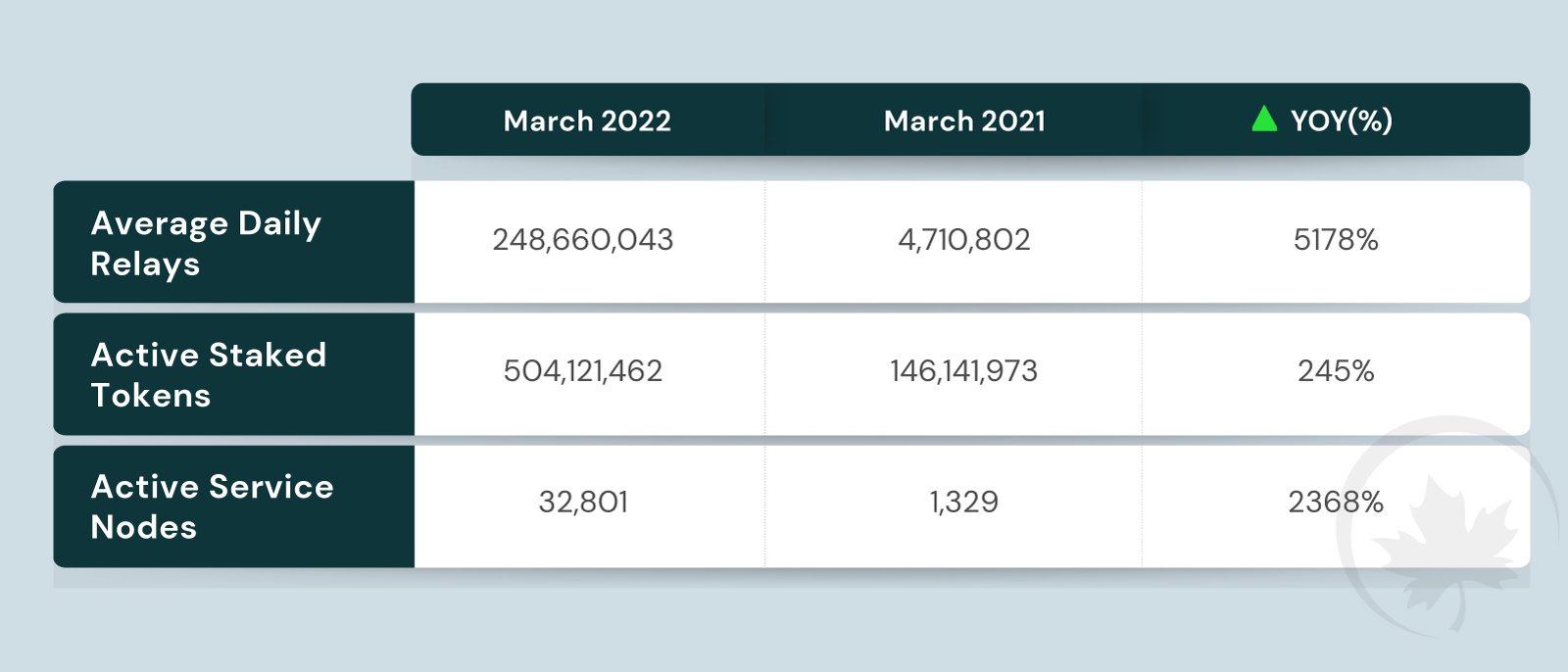Click the 5178% growth value

(x=1336, y=240)
